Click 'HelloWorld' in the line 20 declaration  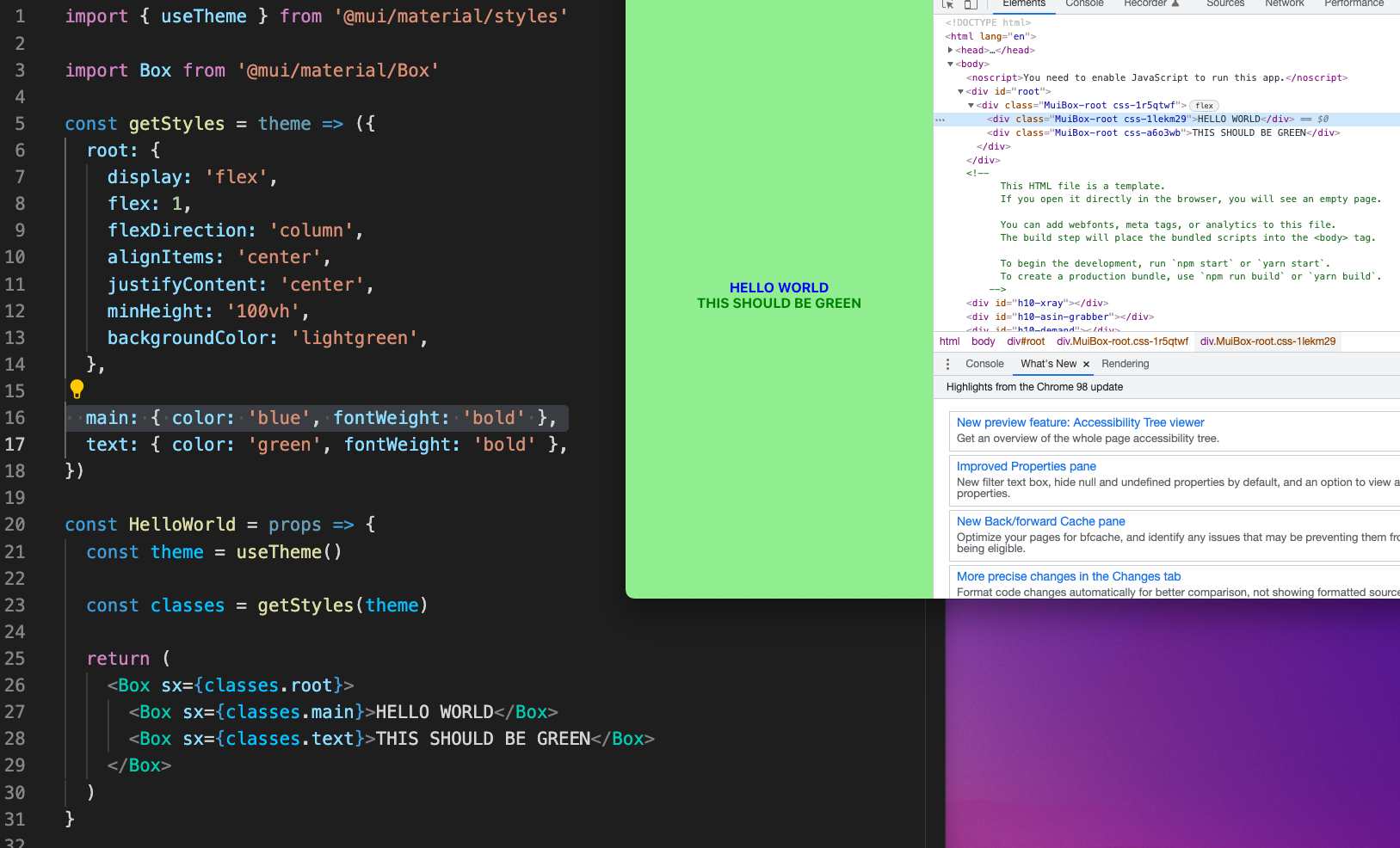tap(182, 525)
